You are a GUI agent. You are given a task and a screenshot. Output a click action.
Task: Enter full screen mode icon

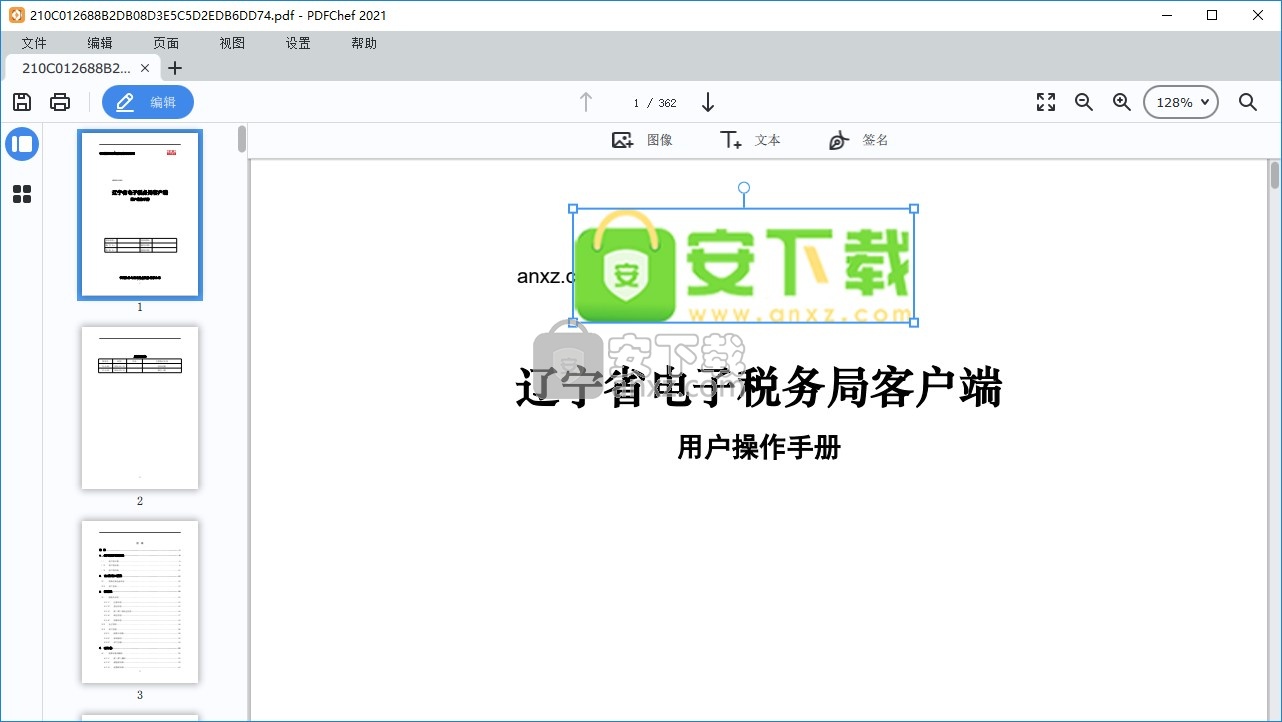pos(1046,102)
